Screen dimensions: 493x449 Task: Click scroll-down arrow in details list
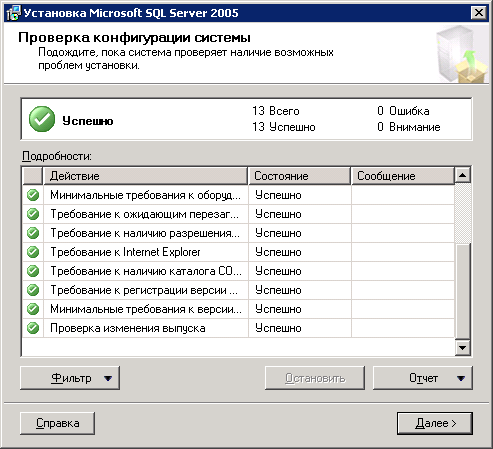coord(463,348)
